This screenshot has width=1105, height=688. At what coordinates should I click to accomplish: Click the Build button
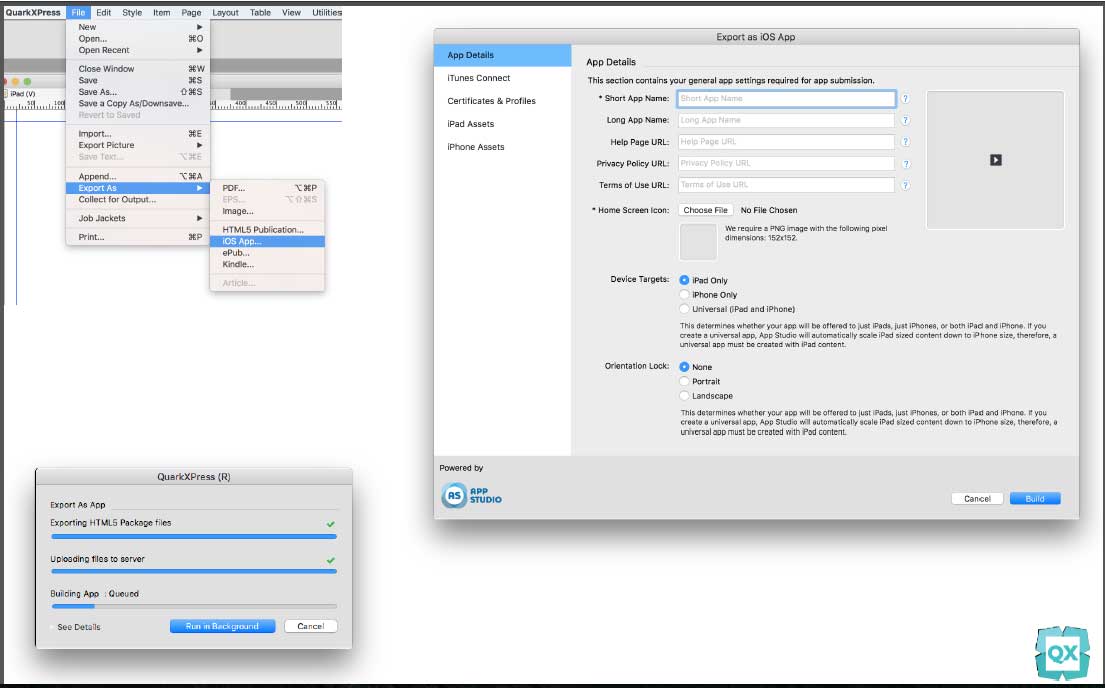[x=1035, y=498]
